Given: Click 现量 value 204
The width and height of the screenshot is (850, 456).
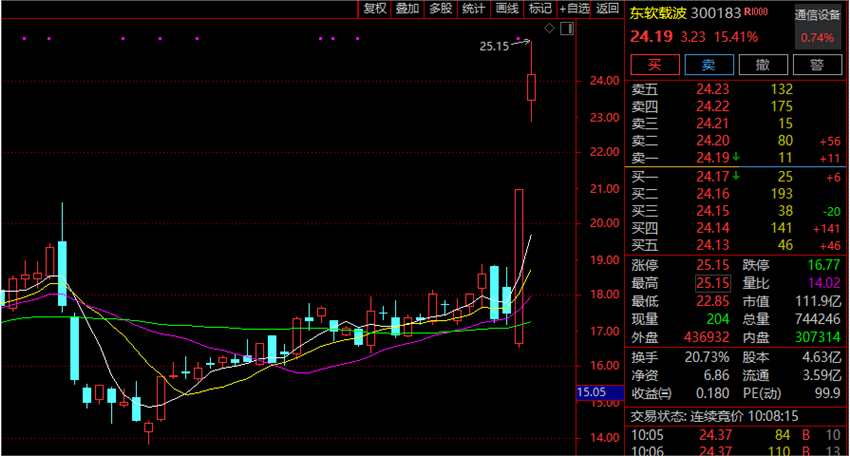Looking at the screenshot, I should (718, 319).
